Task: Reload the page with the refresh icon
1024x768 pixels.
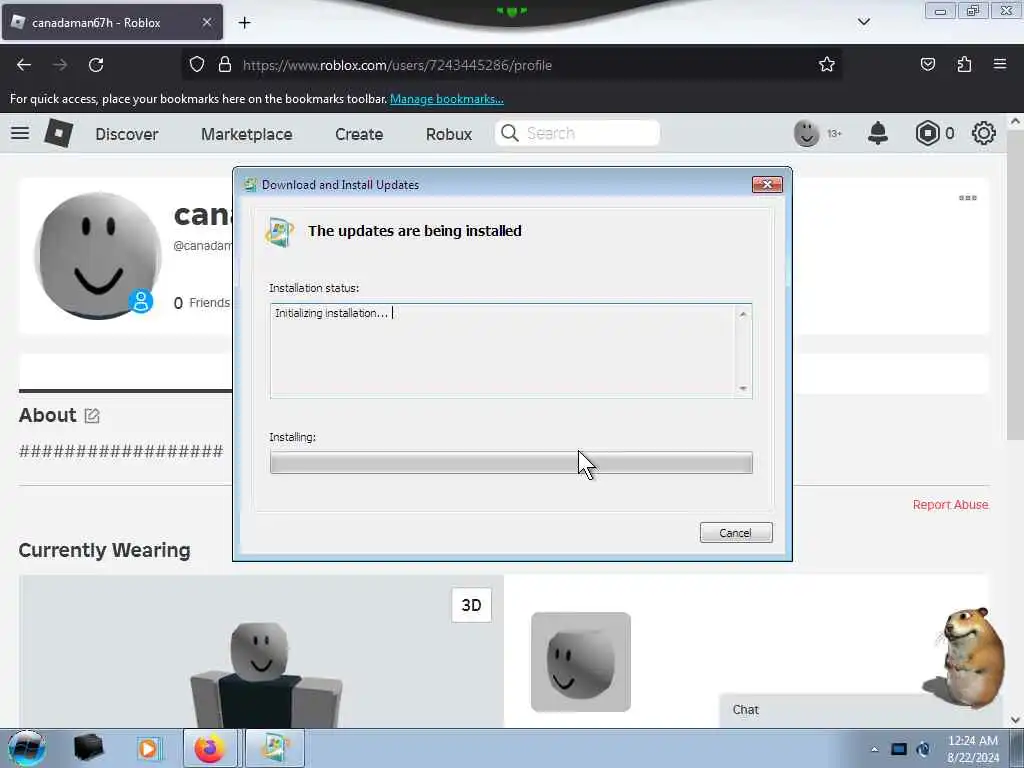Action: point(96,65)
